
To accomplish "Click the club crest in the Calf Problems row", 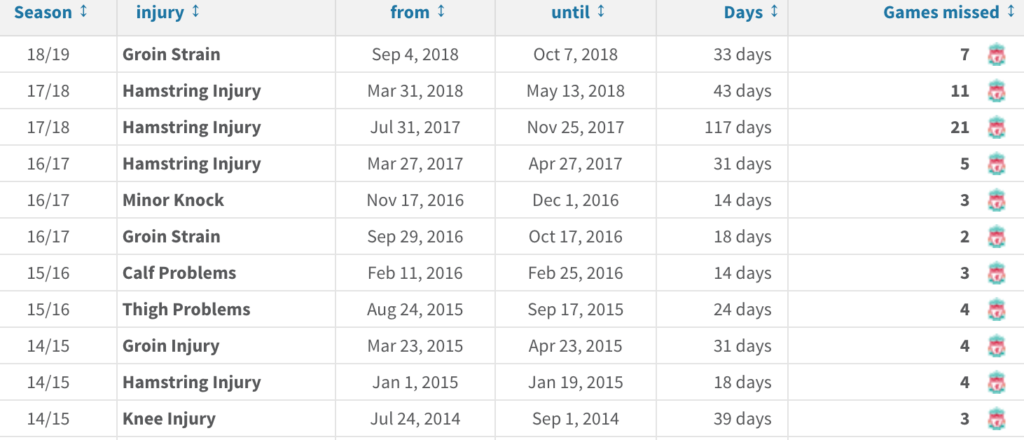I will point(996,274).
